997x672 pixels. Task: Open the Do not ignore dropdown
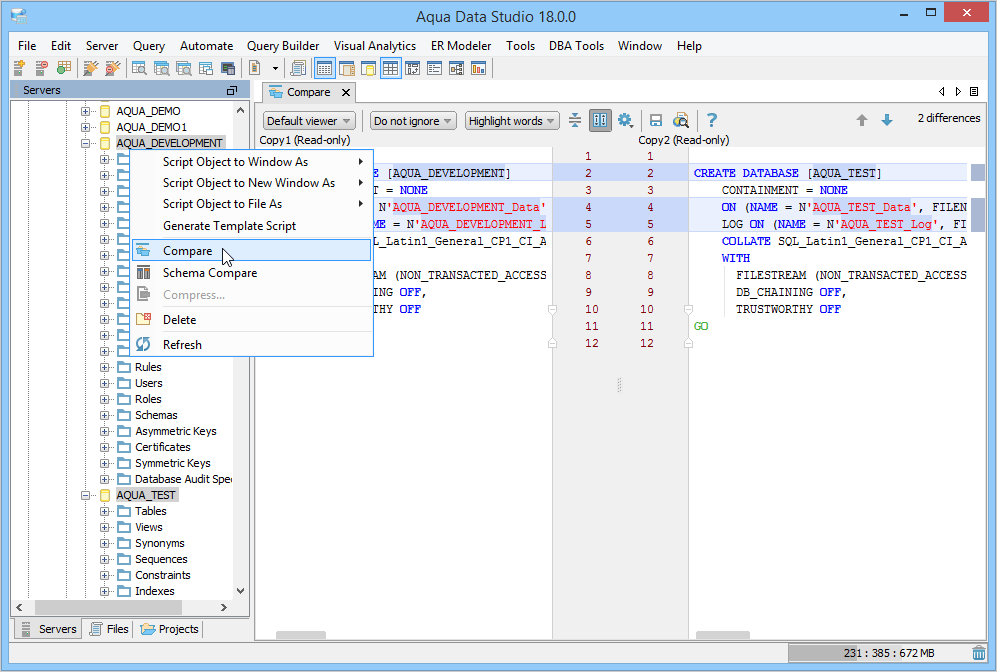pos(413,121)
